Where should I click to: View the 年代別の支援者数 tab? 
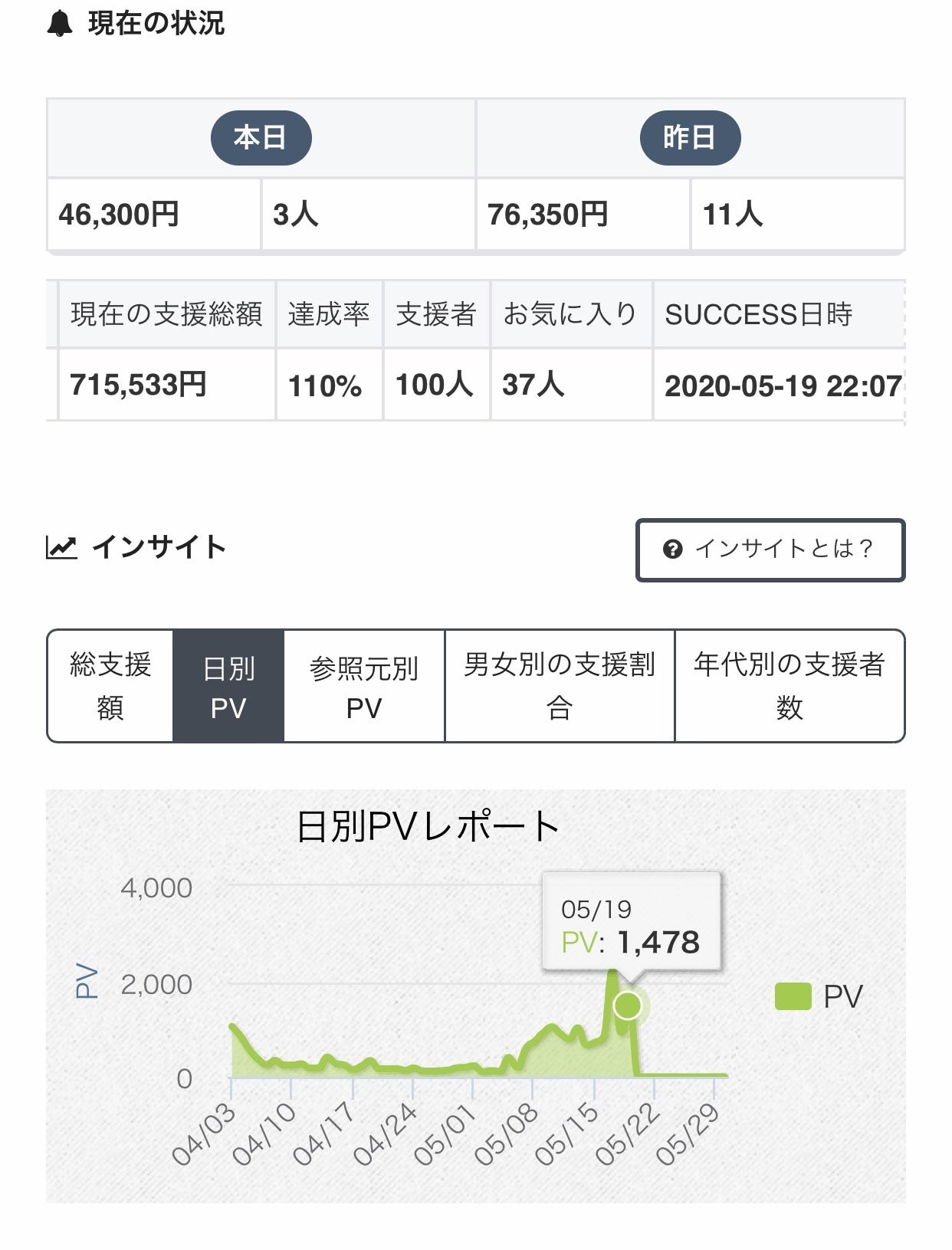pyautogui.click(x=790, y=686)
